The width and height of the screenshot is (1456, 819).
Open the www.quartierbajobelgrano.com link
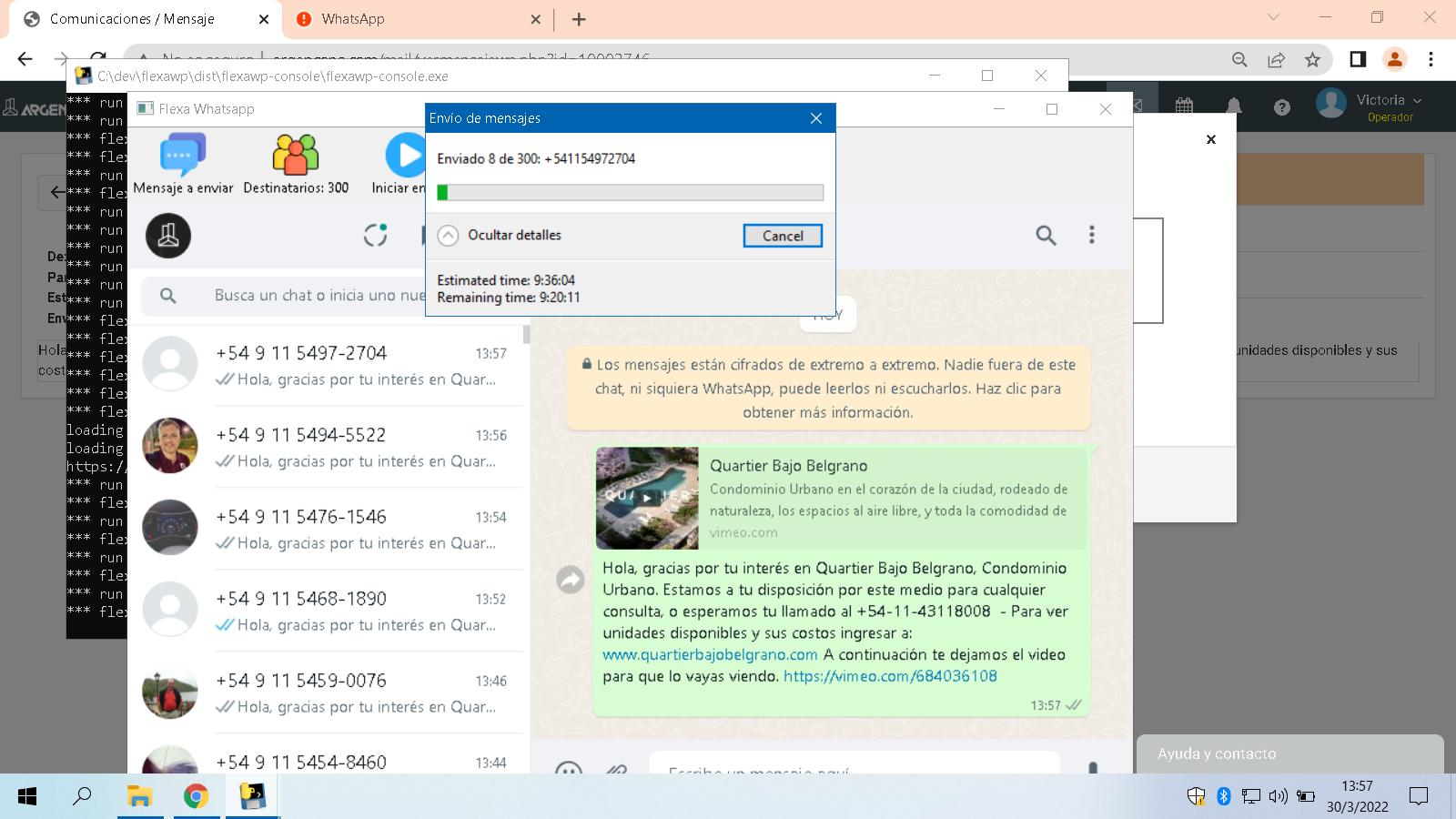point(710,654)
